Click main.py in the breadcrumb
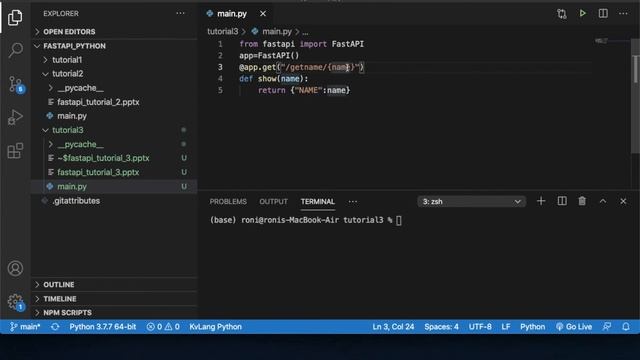640x360 pixels. coord(277,31)
